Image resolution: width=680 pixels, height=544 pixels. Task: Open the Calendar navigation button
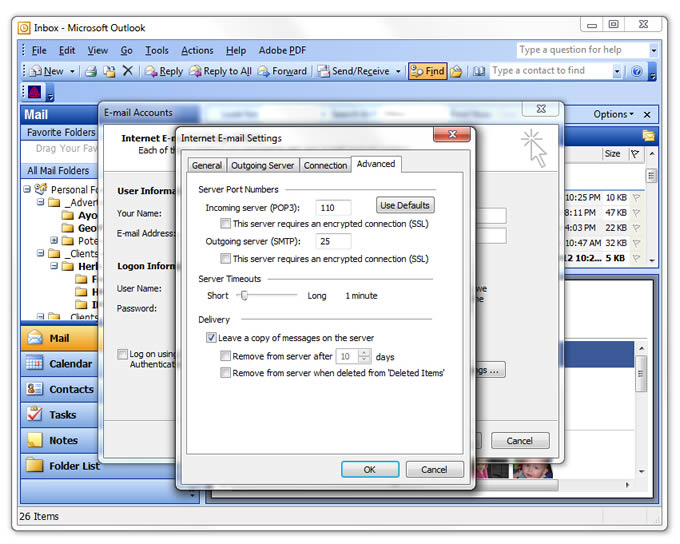59,364
